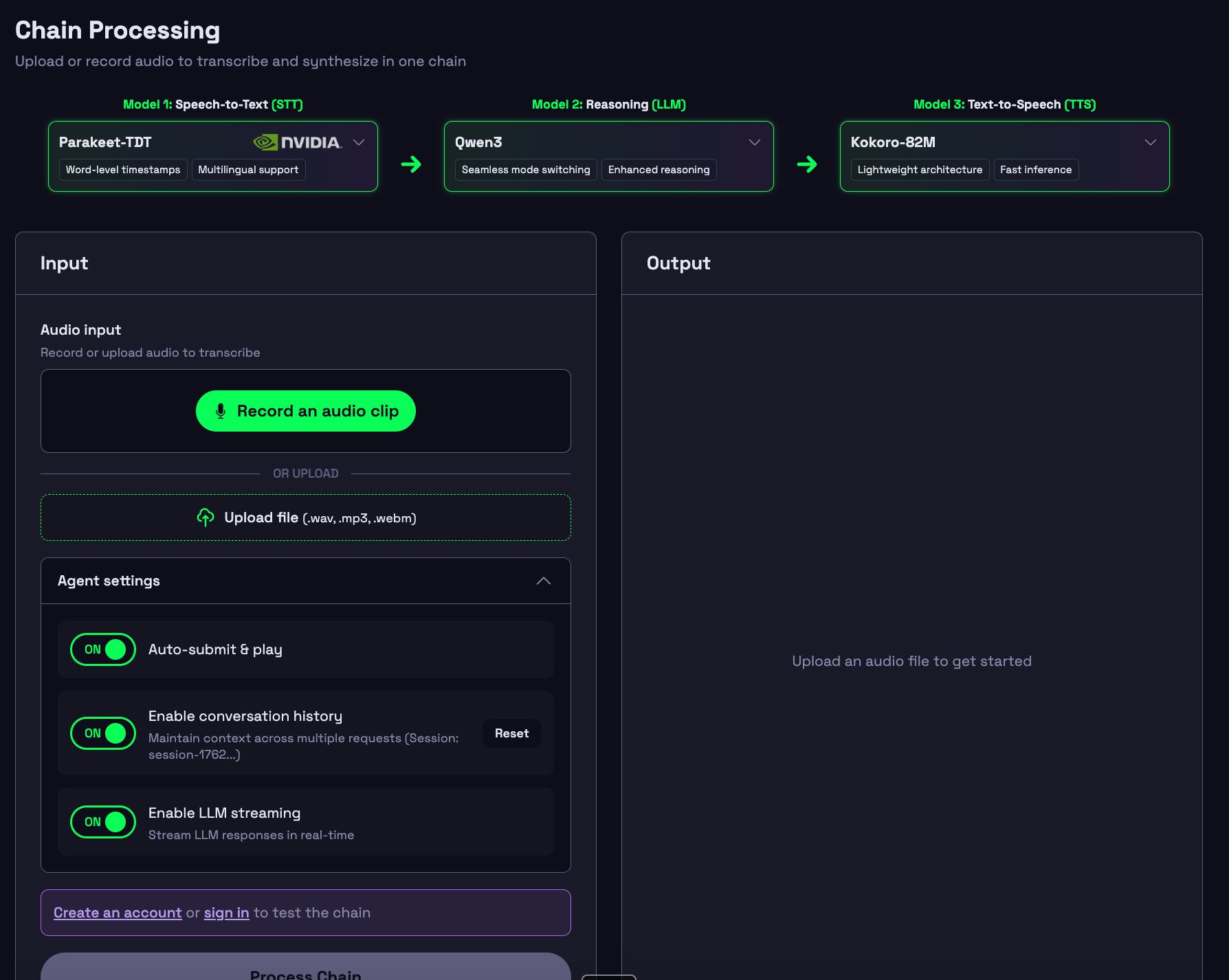
Task: Click the Enhanced reasoning tag
Action: pos(658,170)
